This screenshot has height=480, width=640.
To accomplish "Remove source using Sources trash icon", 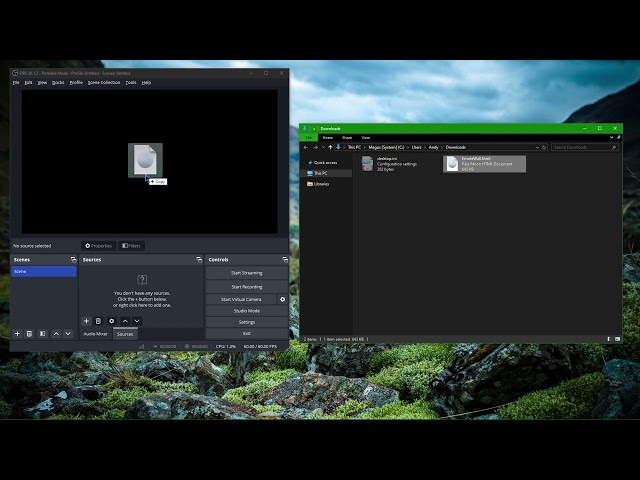I will click(x=98, y=321).
